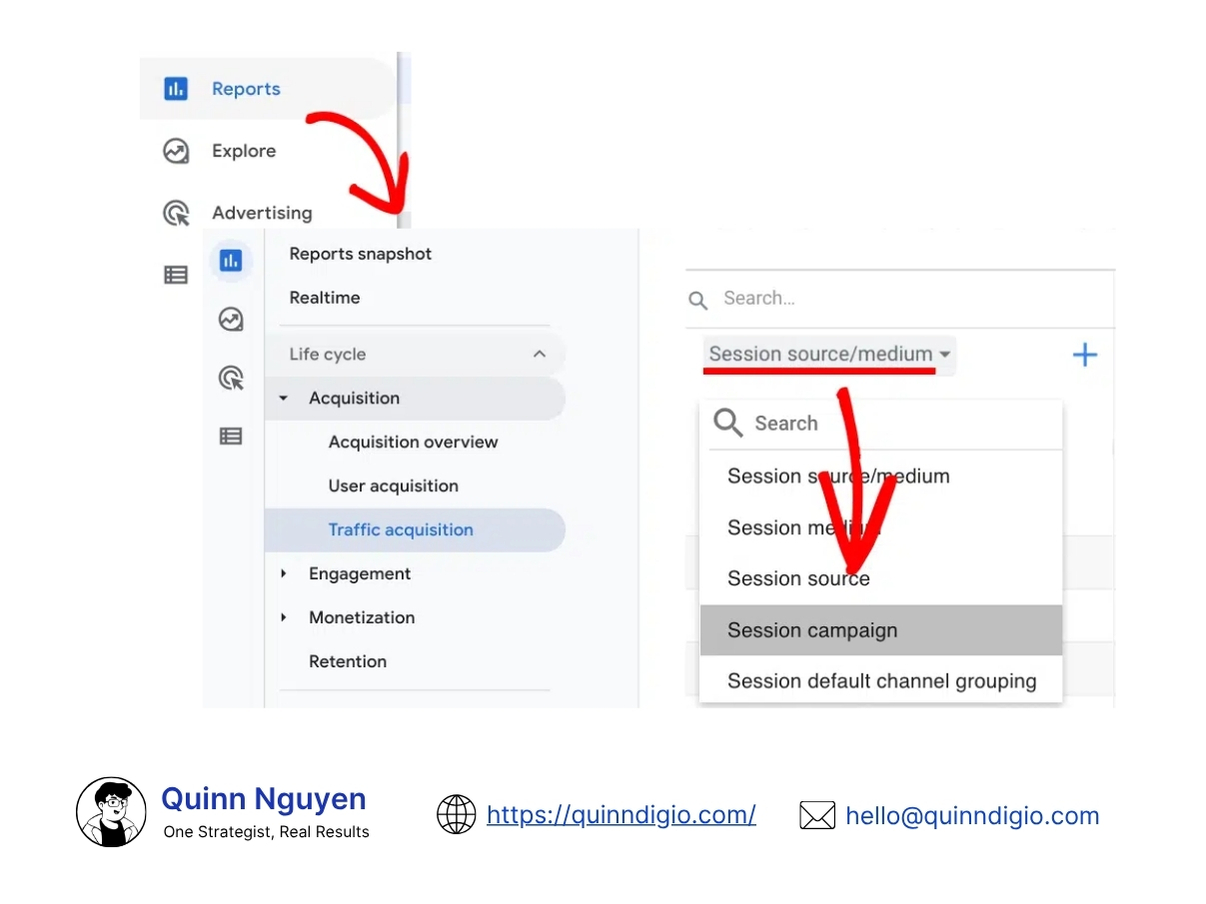The image size is (1206, 904).
Task: Collapse the Acquisition tree arrow
Action: tap(283, 398)
